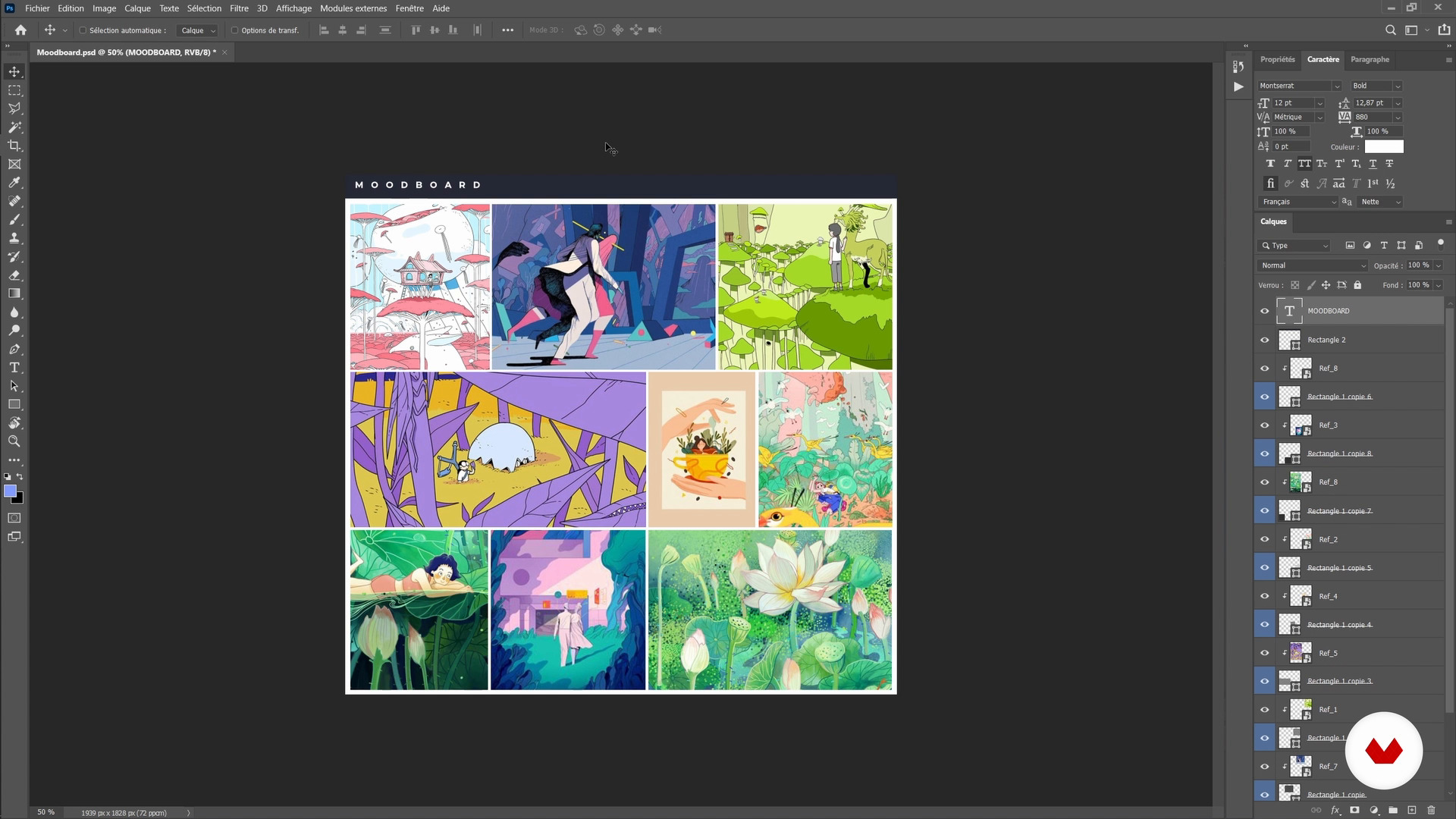1456x819 pixels.
Task: Click the 880 tracking value field
Action: (1373, 117)
